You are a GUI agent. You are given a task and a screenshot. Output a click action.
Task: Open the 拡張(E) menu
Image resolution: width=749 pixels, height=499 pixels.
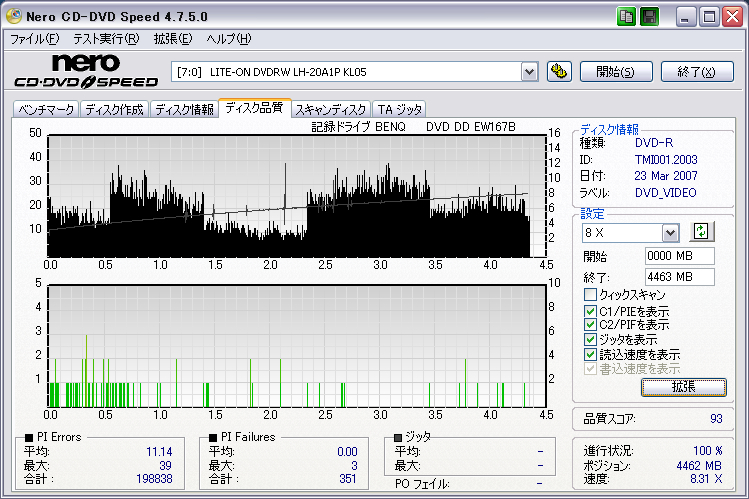pyautogui.click(x=172, y=39)
